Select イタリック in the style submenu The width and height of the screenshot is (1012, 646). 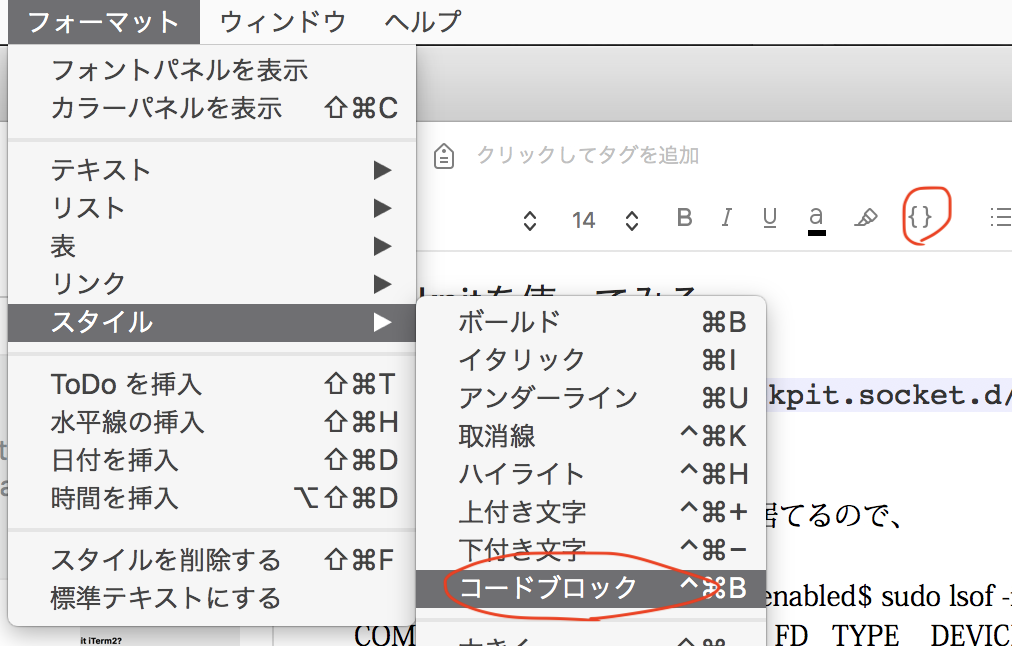[591, 360]
